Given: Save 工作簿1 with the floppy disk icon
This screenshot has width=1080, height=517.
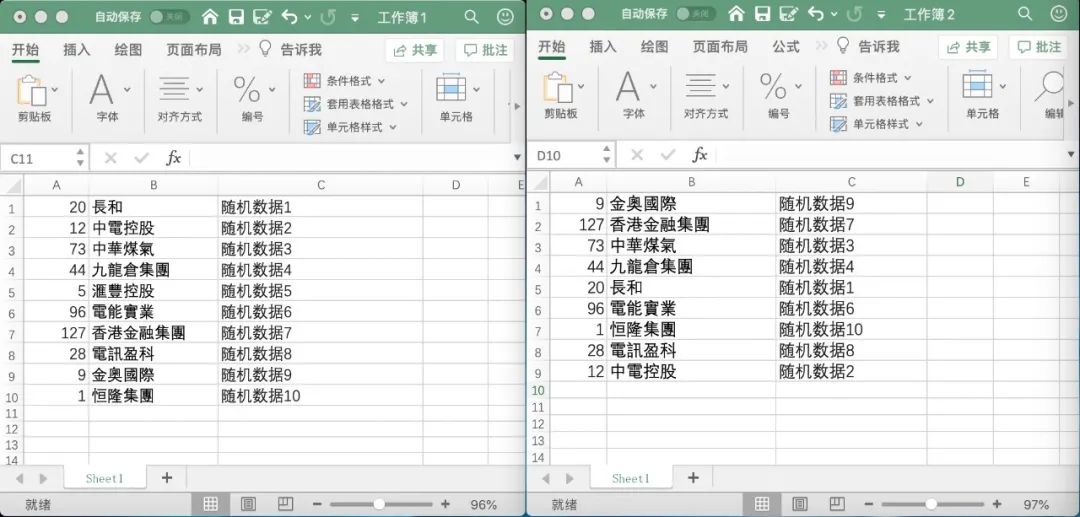Looking at the screenshot, I should (236, 17).
